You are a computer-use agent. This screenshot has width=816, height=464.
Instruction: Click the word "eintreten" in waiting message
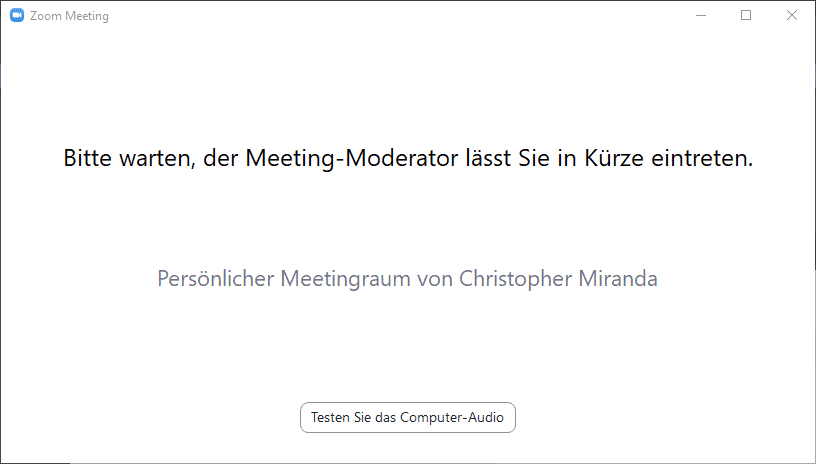698,158
